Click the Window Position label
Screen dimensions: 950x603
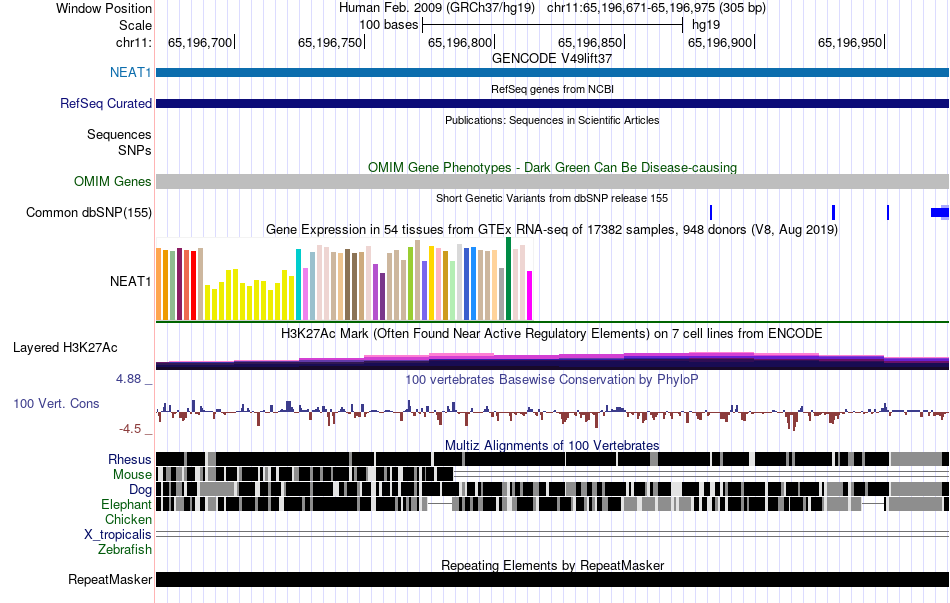104,8
